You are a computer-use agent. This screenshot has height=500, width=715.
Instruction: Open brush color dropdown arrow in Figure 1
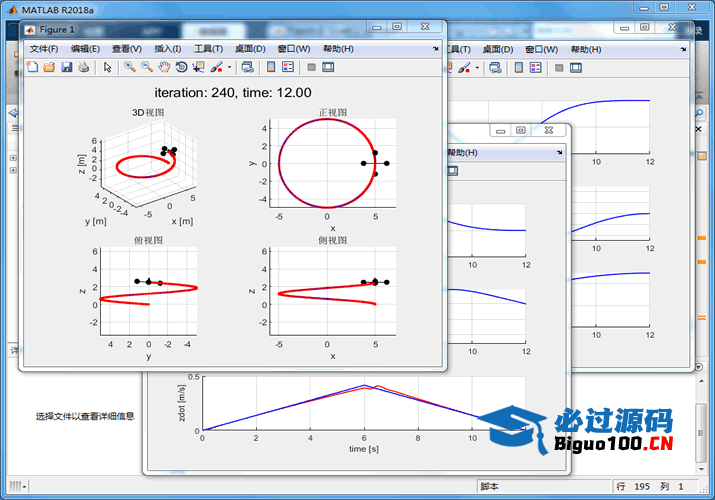pos(230,67)
